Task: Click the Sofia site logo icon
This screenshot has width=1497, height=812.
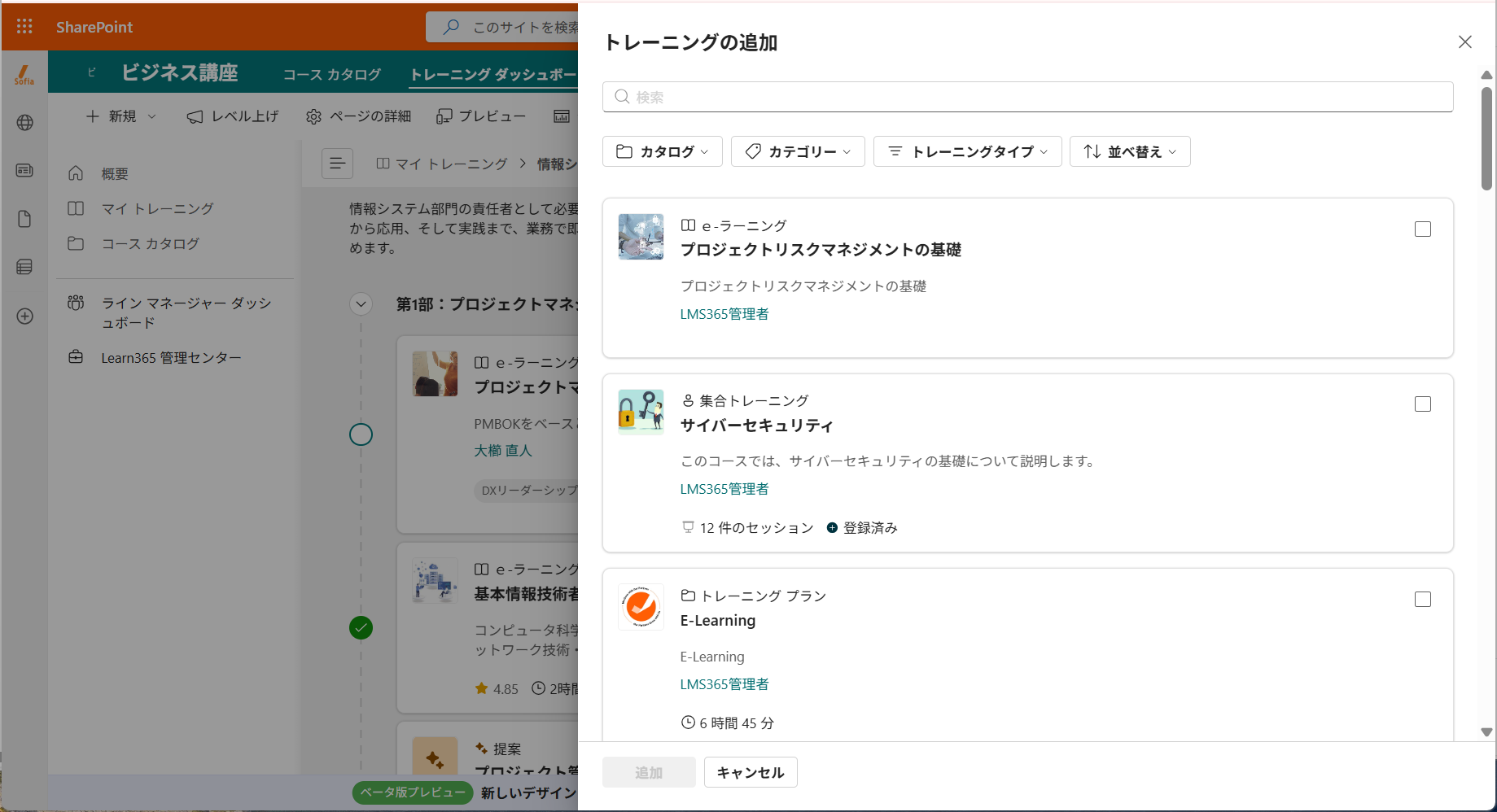Action: click(x=24, y=75)
